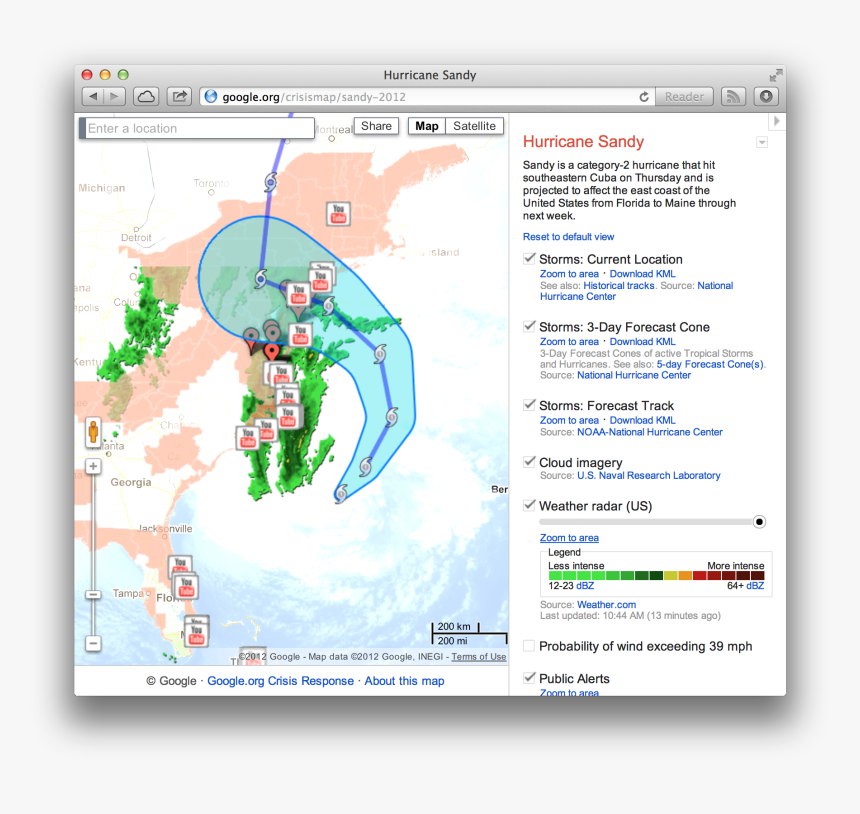Click the orange swatch in the radar legend
Screen dimensions: 860x814
tap(685, 575)
